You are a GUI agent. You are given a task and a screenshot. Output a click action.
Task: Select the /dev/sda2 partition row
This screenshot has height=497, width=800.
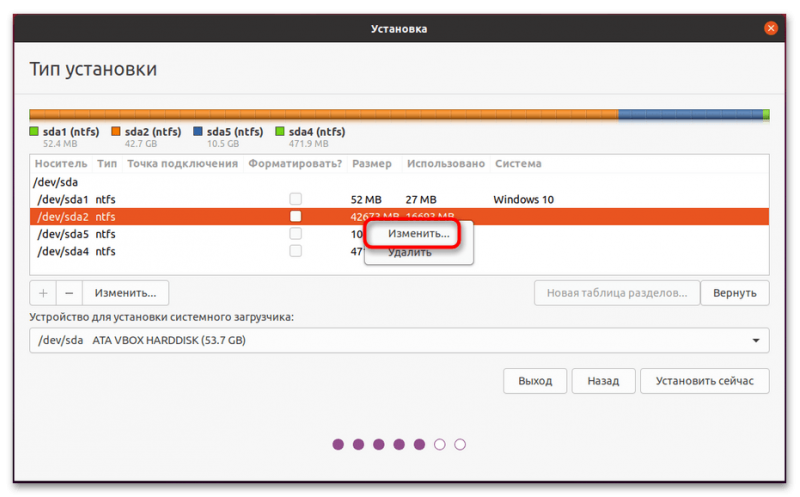pos(399,216)
